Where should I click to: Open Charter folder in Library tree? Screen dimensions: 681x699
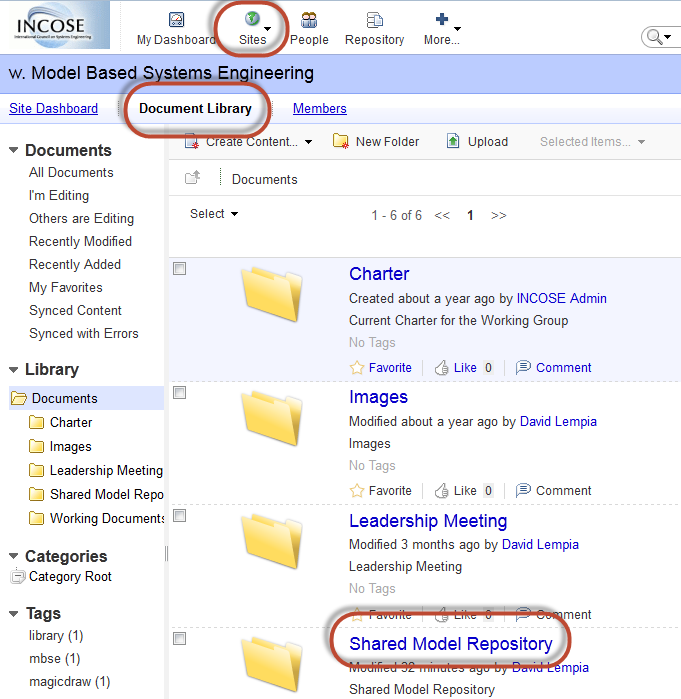coord(70,422)
